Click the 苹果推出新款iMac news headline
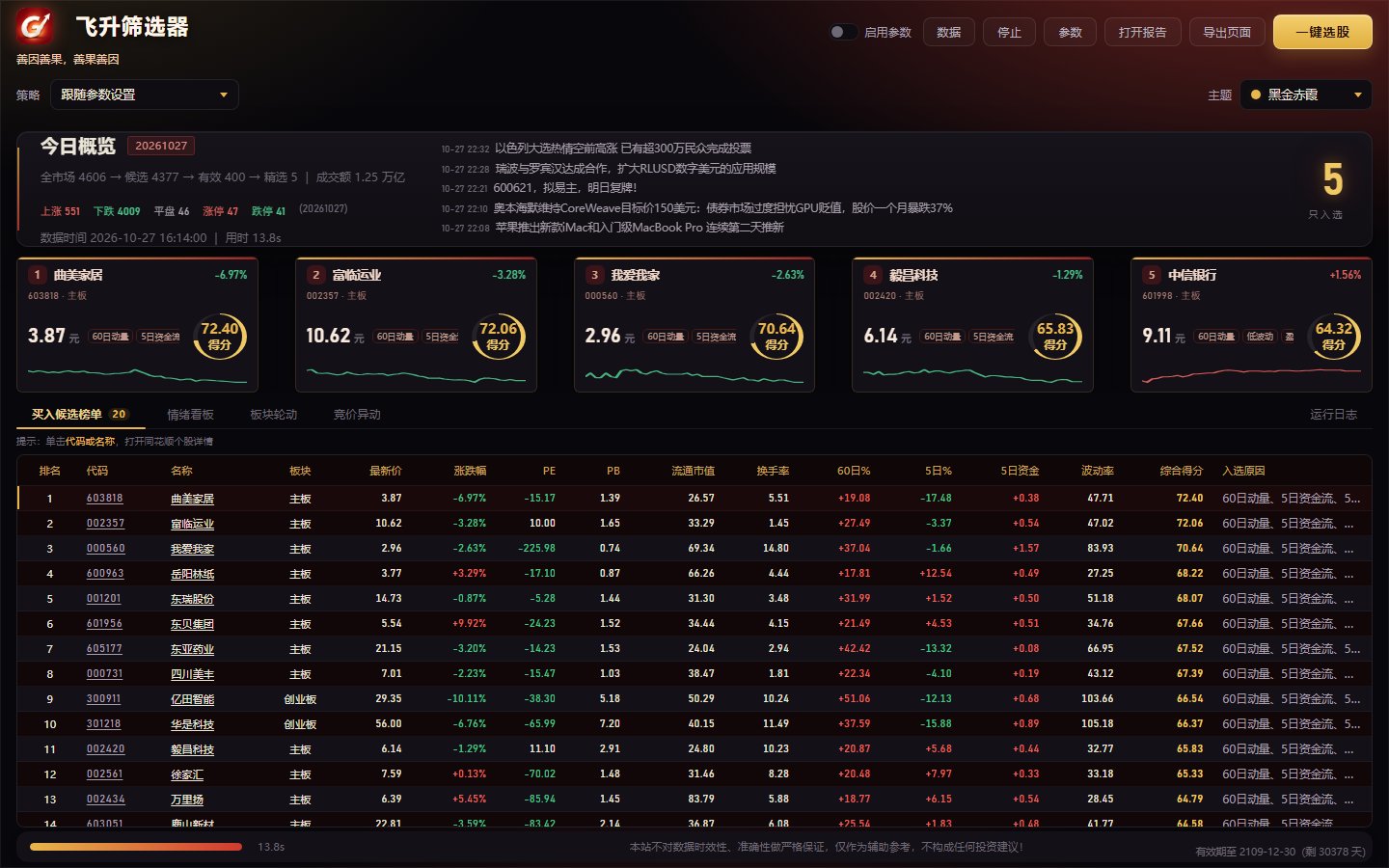This screenshot has height=868, width=1389. [x=640, y=228]
